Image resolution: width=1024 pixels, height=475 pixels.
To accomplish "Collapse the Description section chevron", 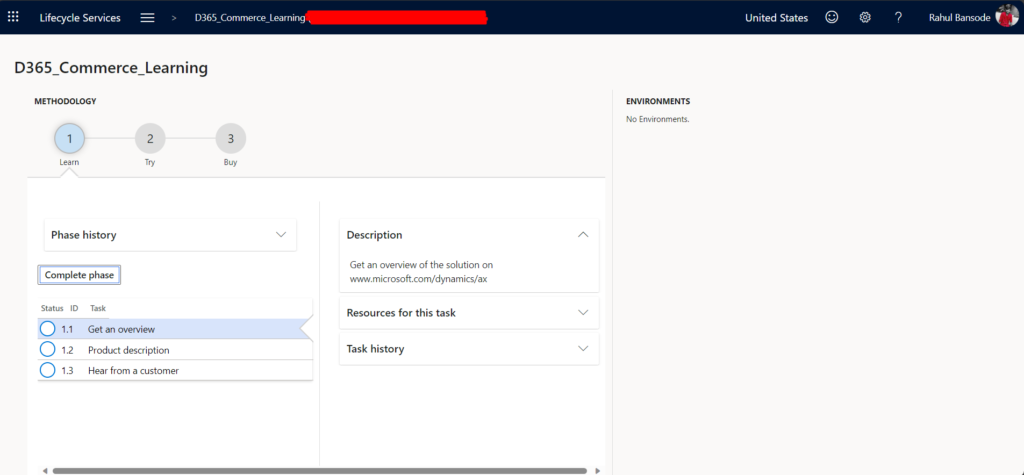I will [x=584, y=235].
